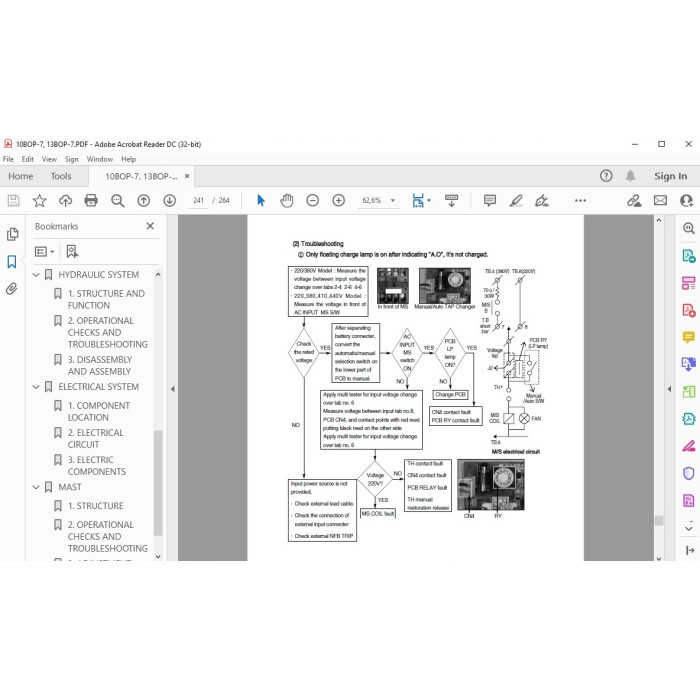Open account profile icon at toolbar end
Viewport: 700px width, 700px height.
point(687,200)
